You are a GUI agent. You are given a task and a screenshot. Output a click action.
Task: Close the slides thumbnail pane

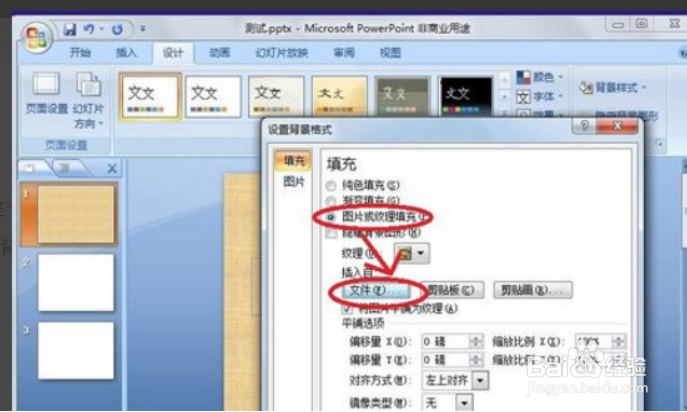(x=112, y=168)
